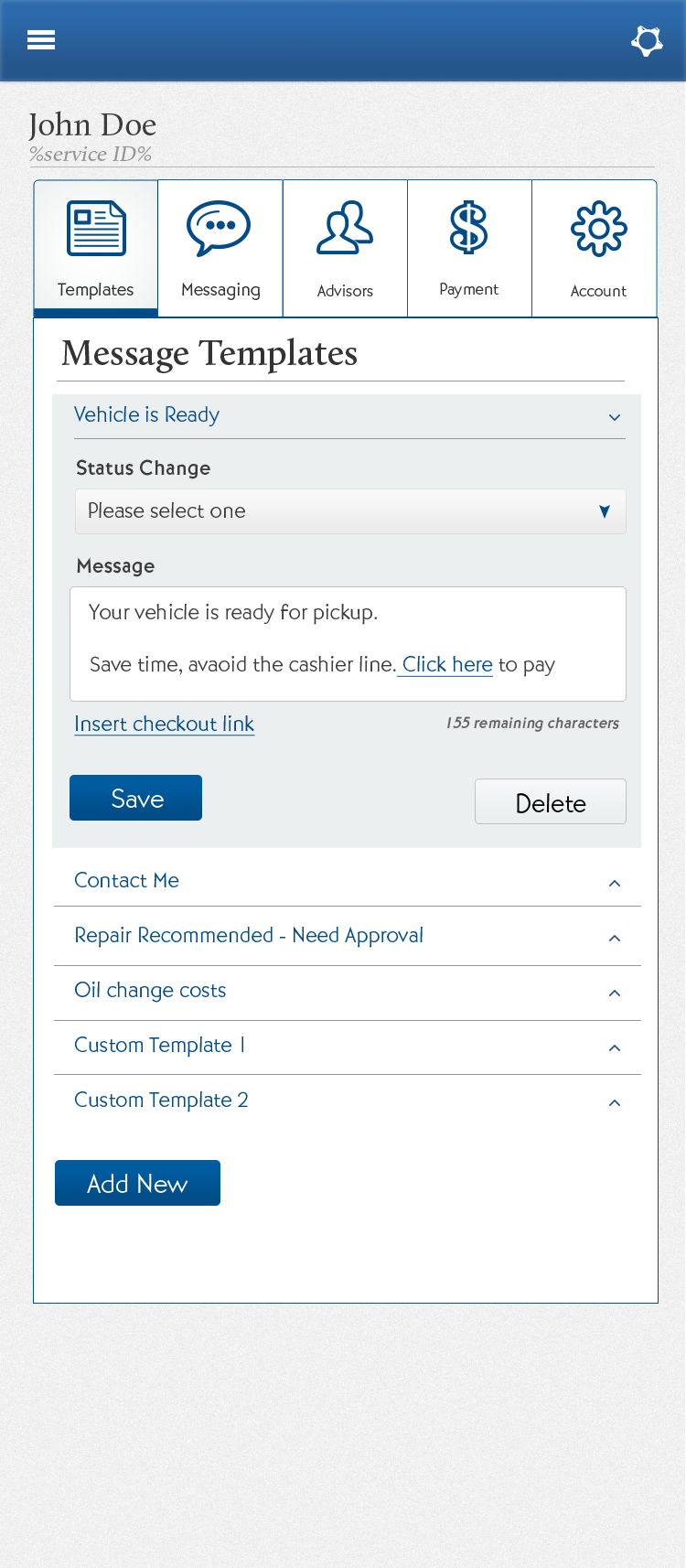
Task: Click the 'Click here' link in message
Action: coord(447,665)
